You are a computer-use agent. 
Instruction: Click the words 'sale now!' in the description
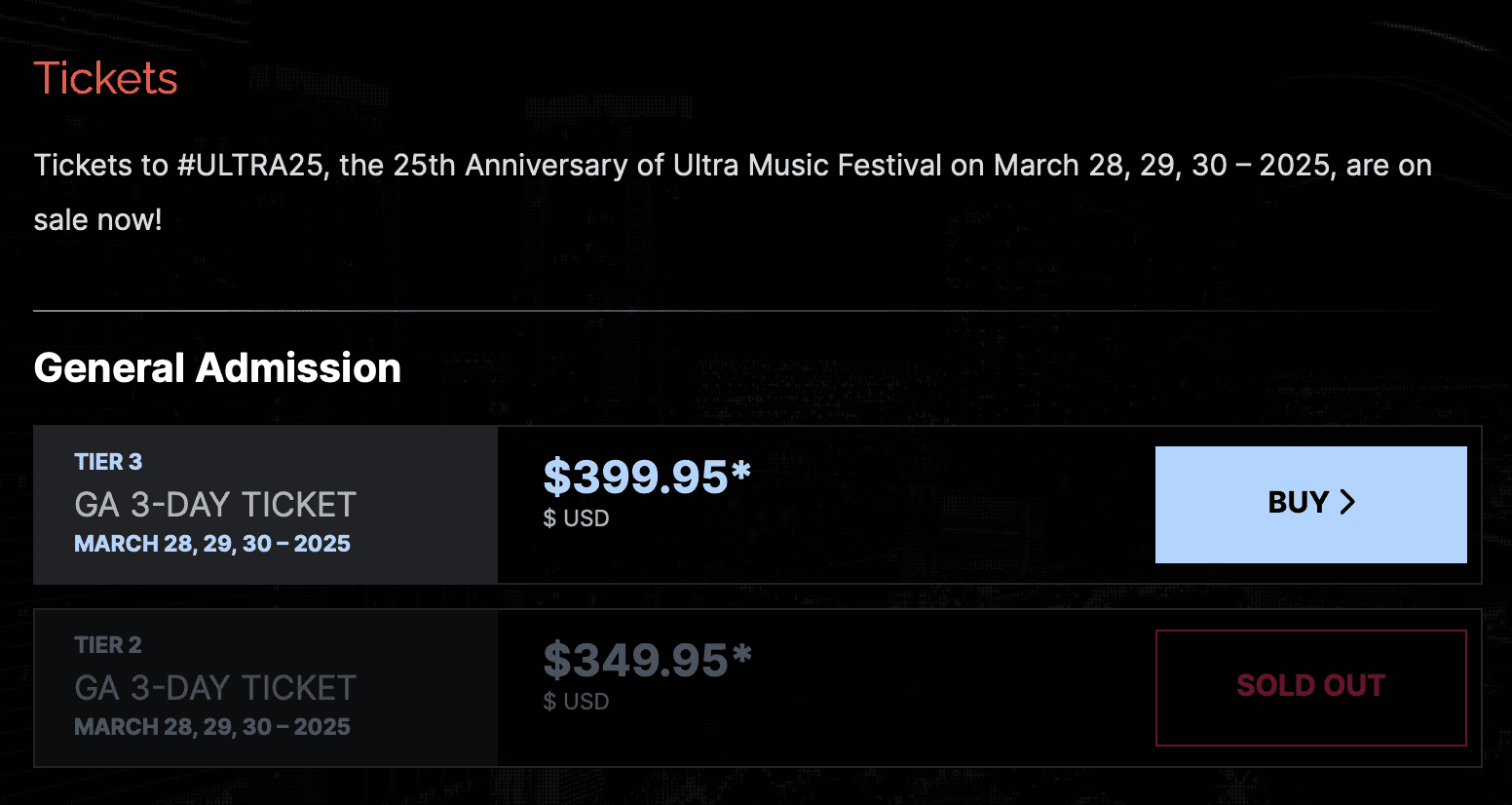point(97,220)
